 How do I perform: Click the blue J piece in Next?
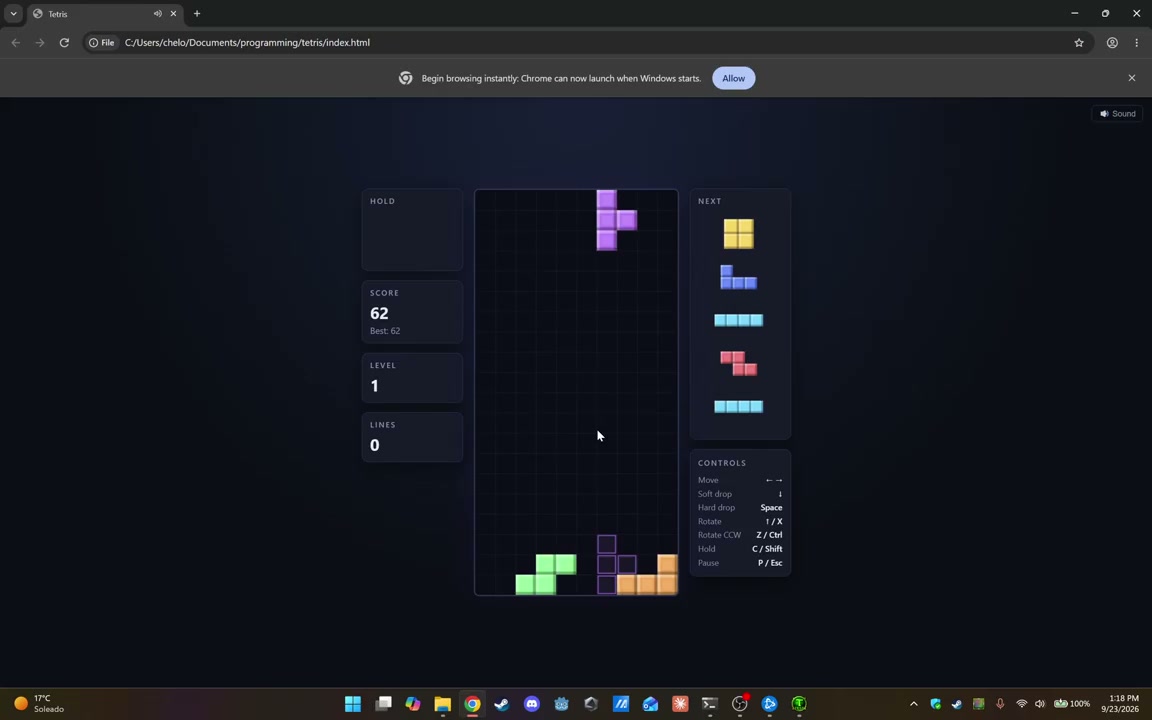coord(738,277)
